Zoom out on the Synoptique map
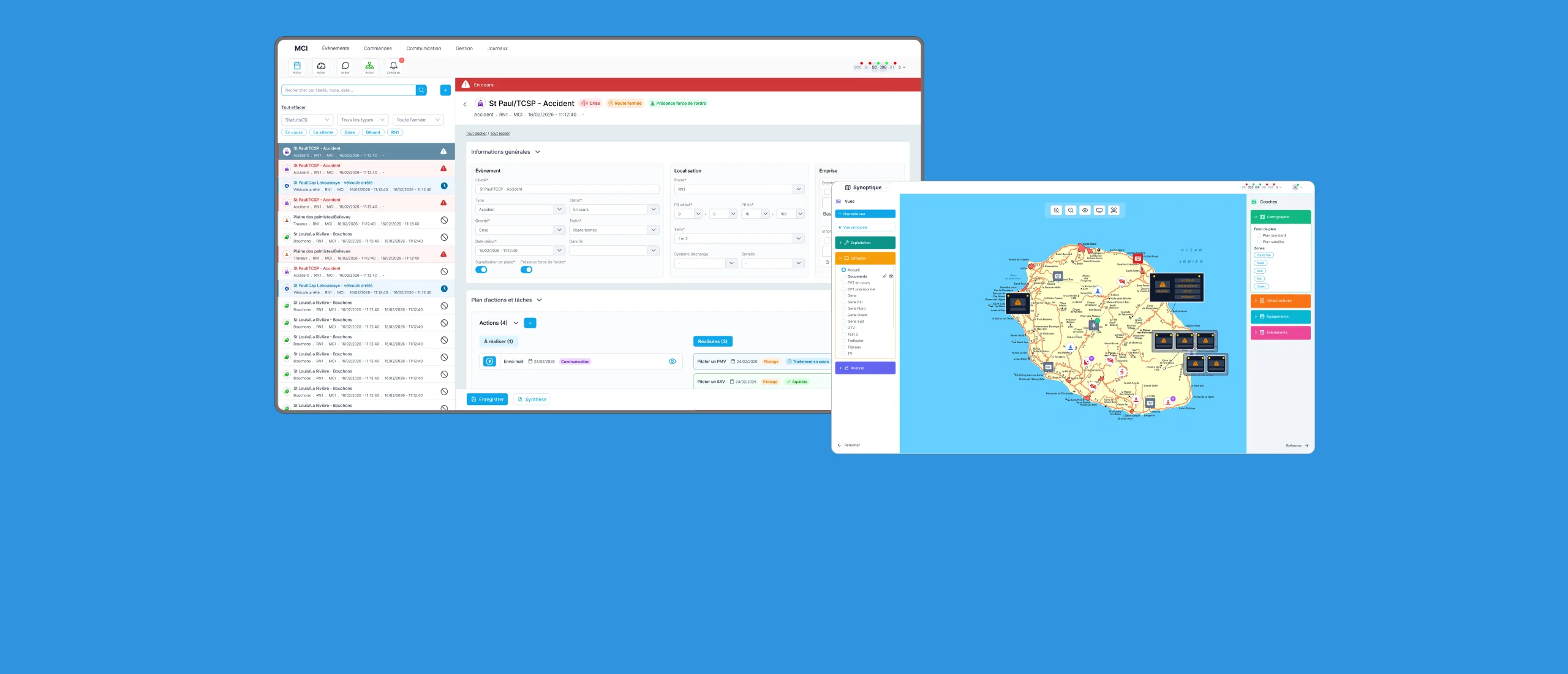This screenshot has width=1568, height=674. [x=1071, y=210]
